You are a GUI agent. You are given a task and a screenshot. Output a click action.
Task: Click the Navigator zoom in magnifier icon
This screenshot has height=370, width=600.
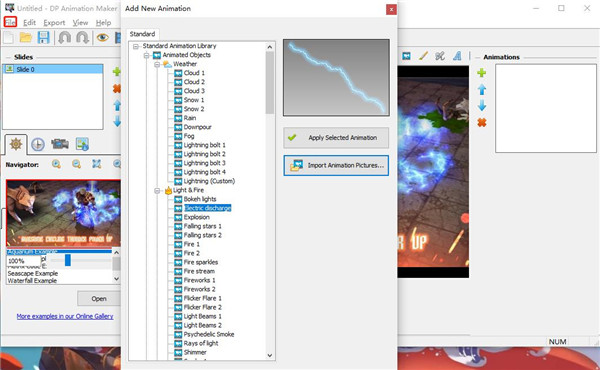56,165
